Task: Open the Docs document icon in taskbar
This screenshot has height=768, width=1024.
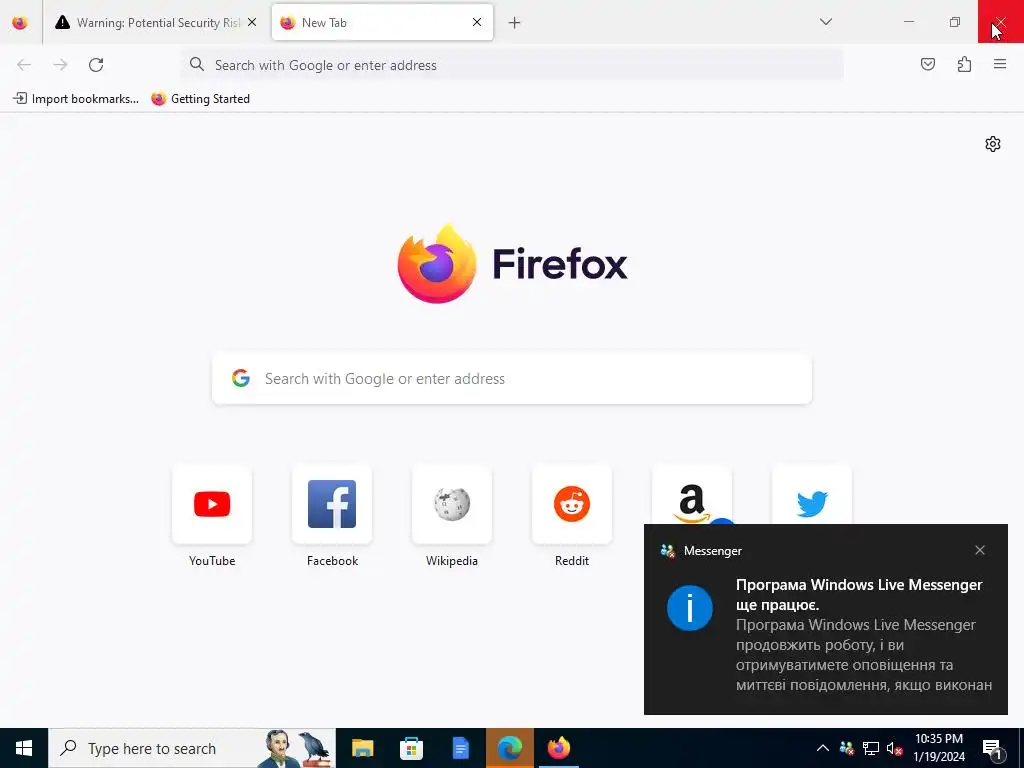Action: tap(460, 748)
